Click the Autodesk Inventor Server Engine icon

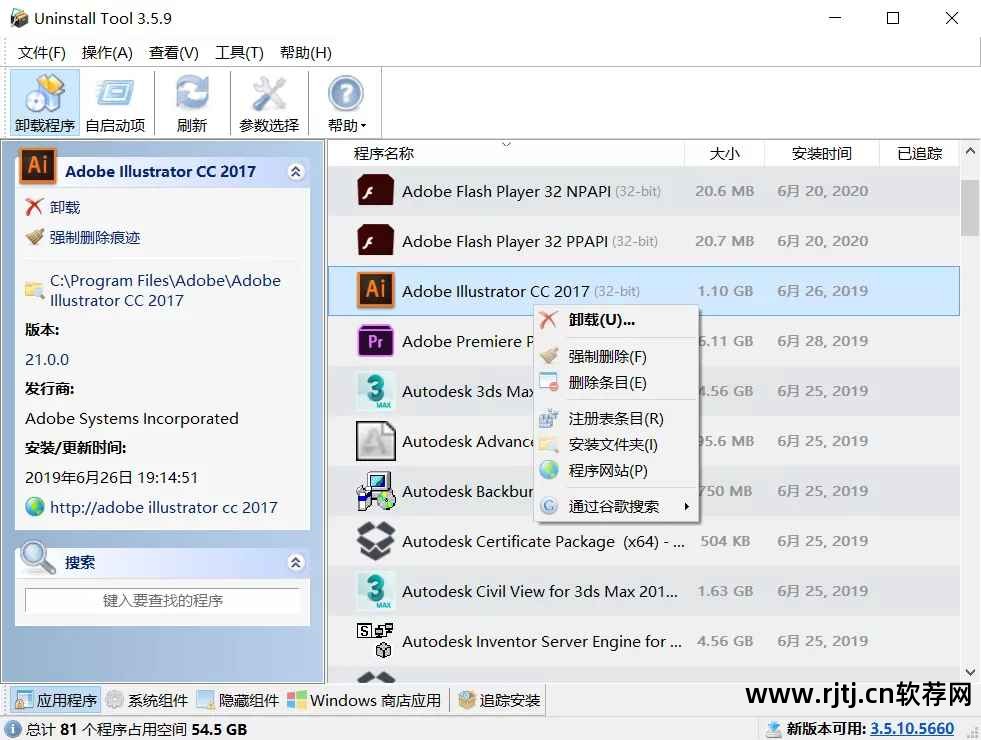coord(375,641)
